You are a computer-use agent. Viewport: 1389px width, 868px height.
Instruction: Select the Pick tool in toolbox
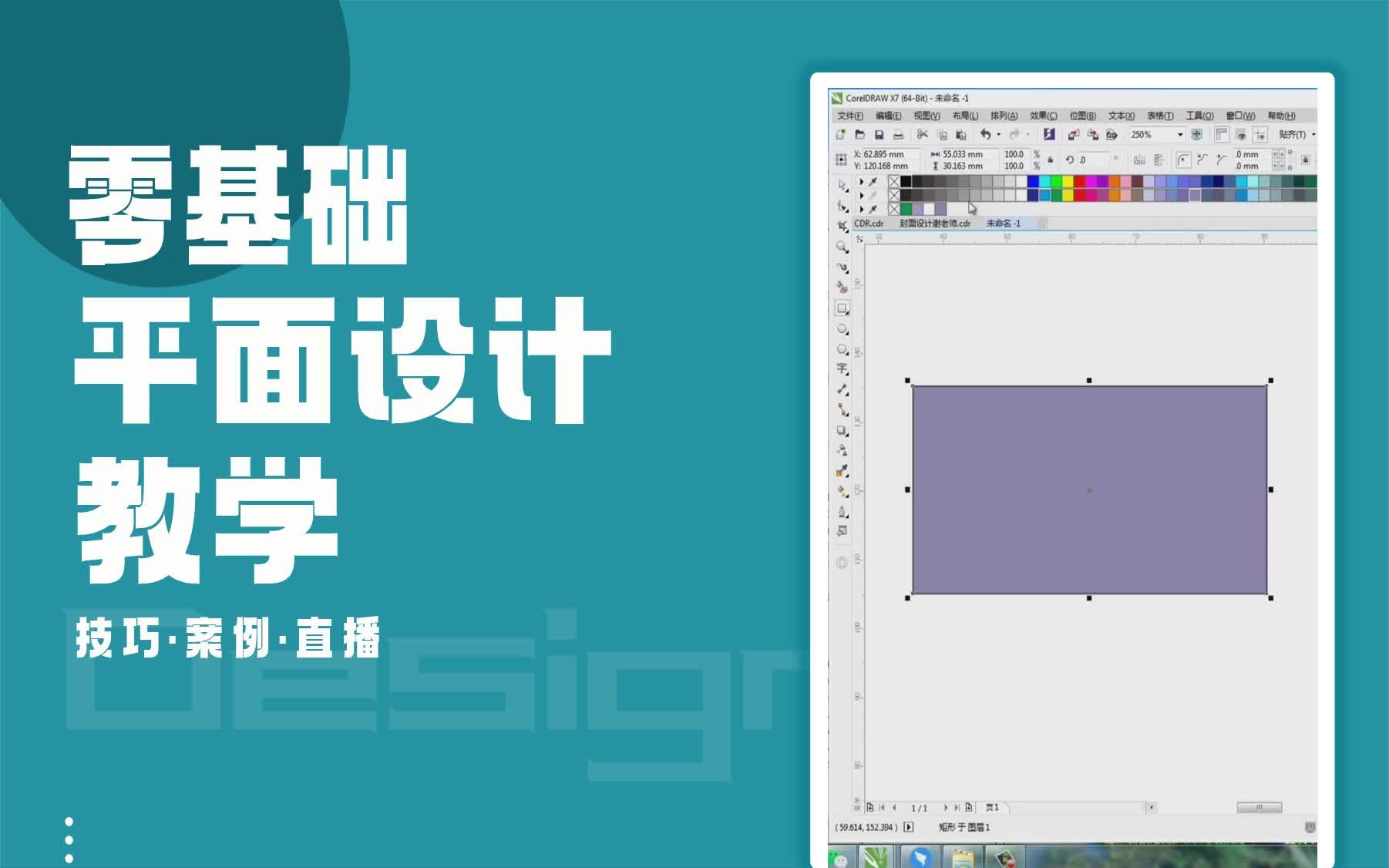click(x=842, y=186)
